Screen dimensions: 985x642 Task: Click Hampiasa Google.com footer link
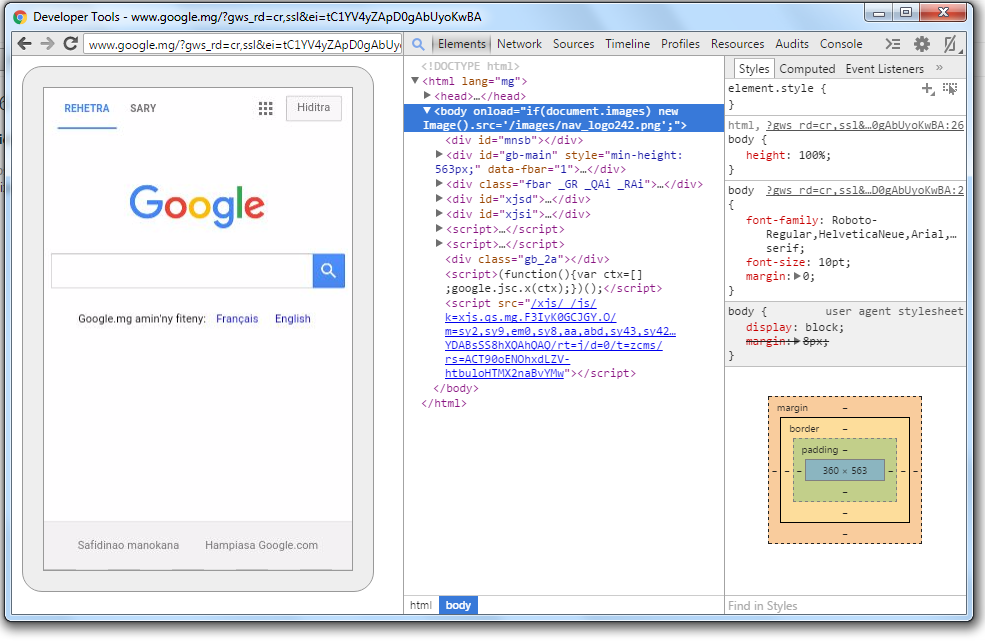click(x=261, y=545)
